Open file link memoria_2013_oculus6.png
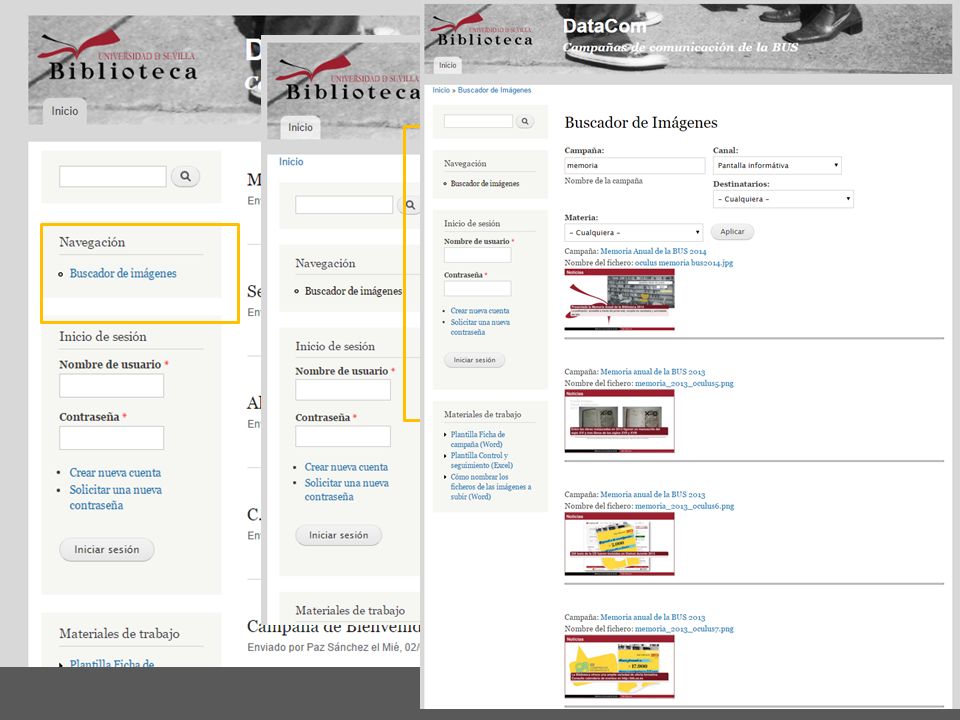The image size is (960, 720). tap(684, 506)
